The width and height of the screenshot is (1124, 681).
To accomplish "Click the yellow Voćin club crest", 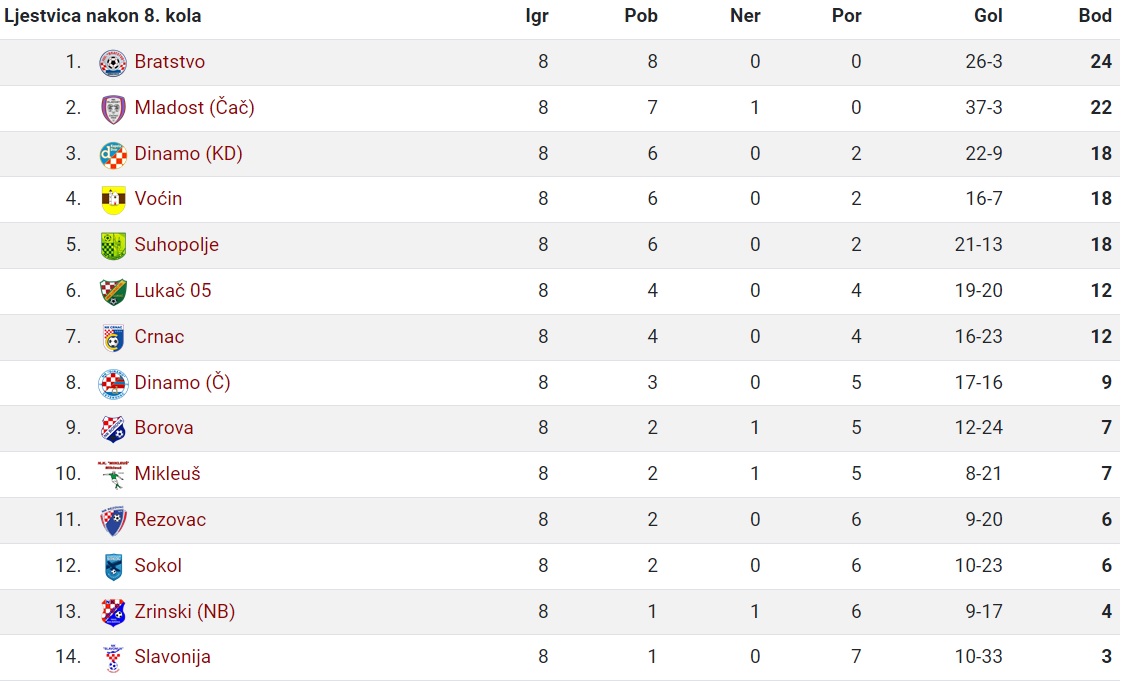I will point(113,200).
